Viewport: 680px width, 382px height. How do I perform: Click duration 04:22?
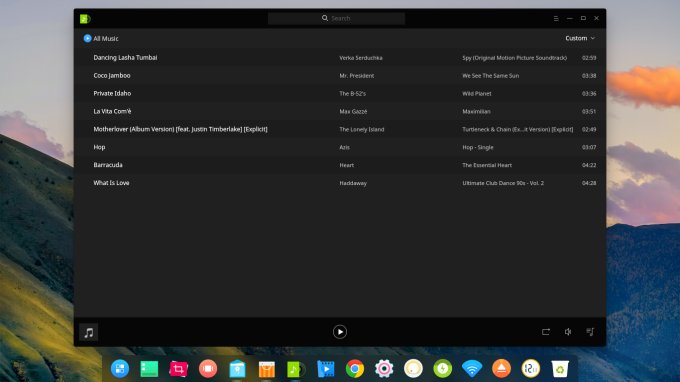click(x=589, y=165)
